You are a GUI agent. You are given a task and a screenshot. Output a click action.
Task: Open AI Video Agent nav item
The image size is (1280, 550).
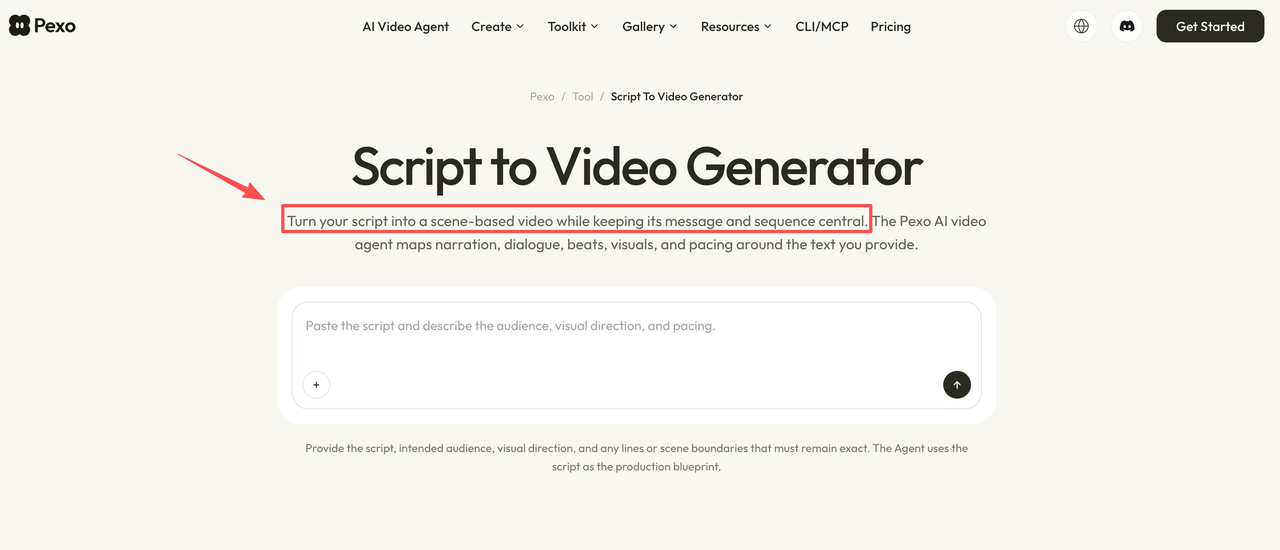406,27
